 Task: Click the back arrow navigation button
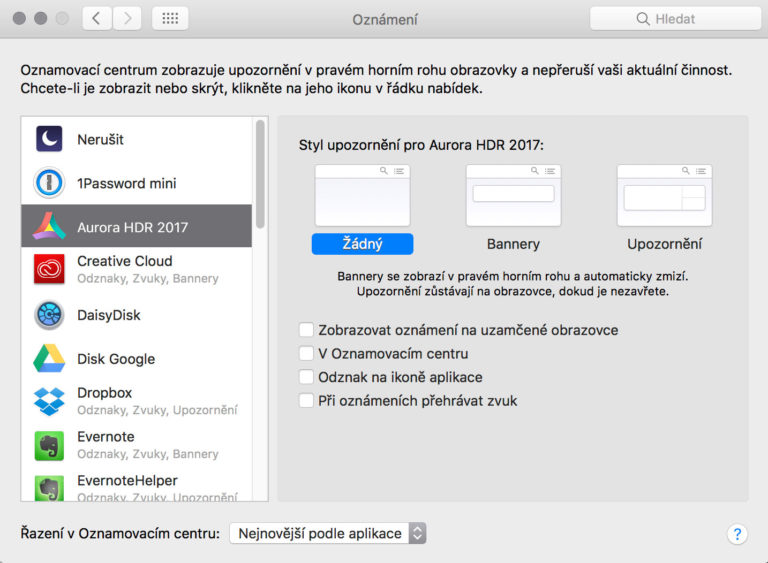[96, 19]
